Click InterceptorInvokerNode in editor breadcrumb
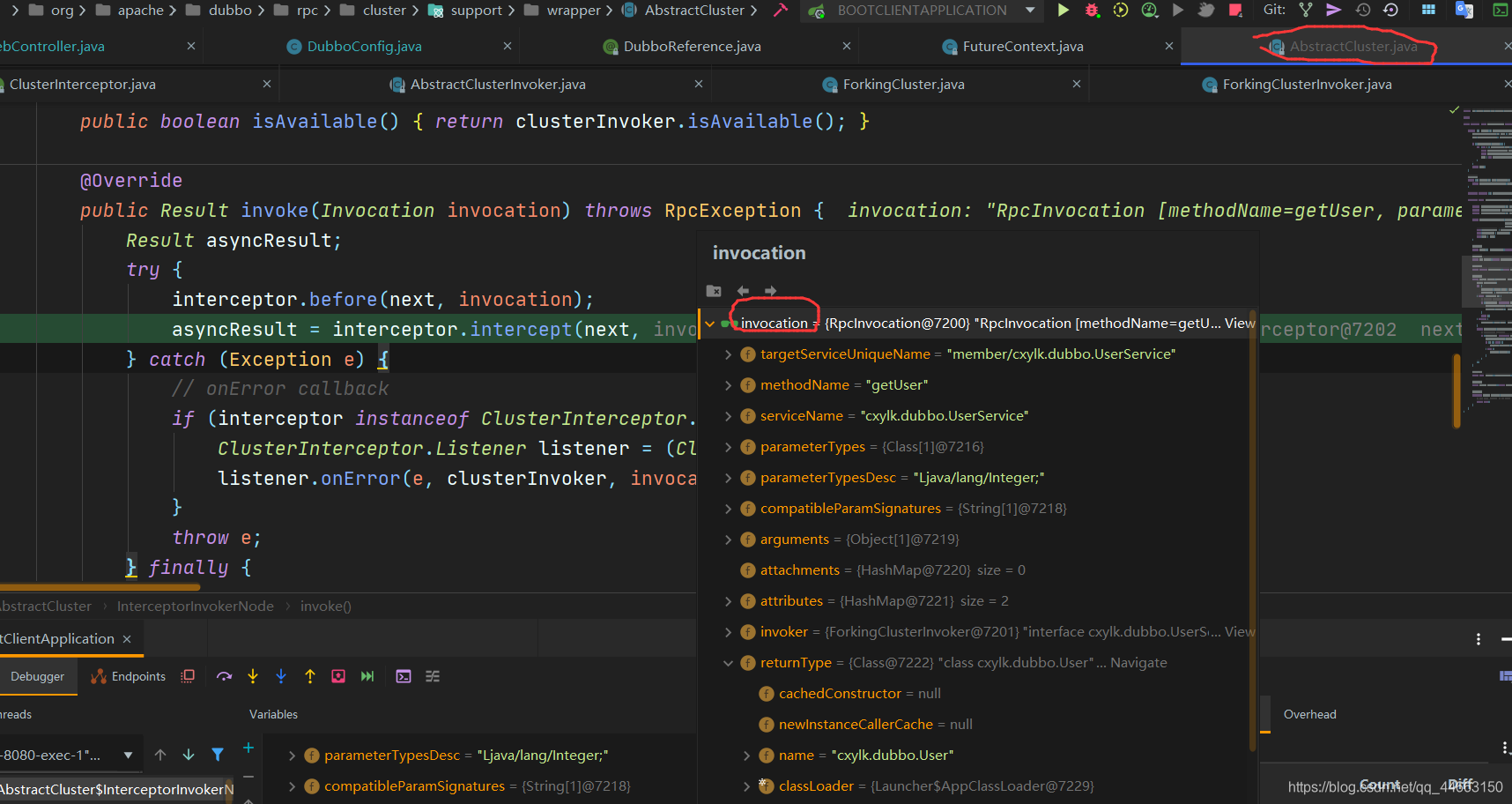 196,607
